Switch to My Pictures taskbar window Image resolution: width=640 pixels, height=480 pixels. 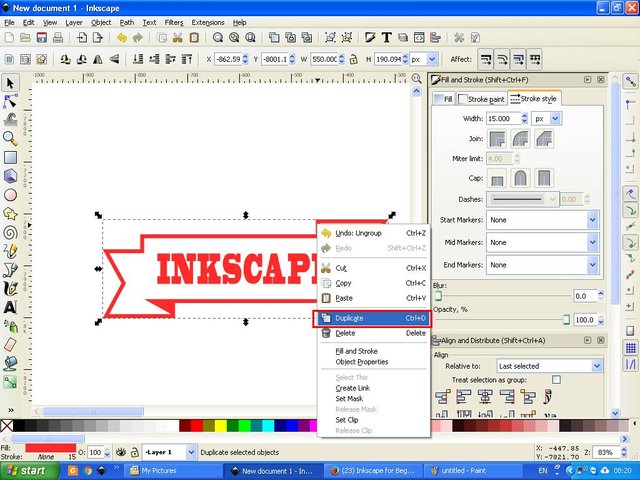coord(174,471)
